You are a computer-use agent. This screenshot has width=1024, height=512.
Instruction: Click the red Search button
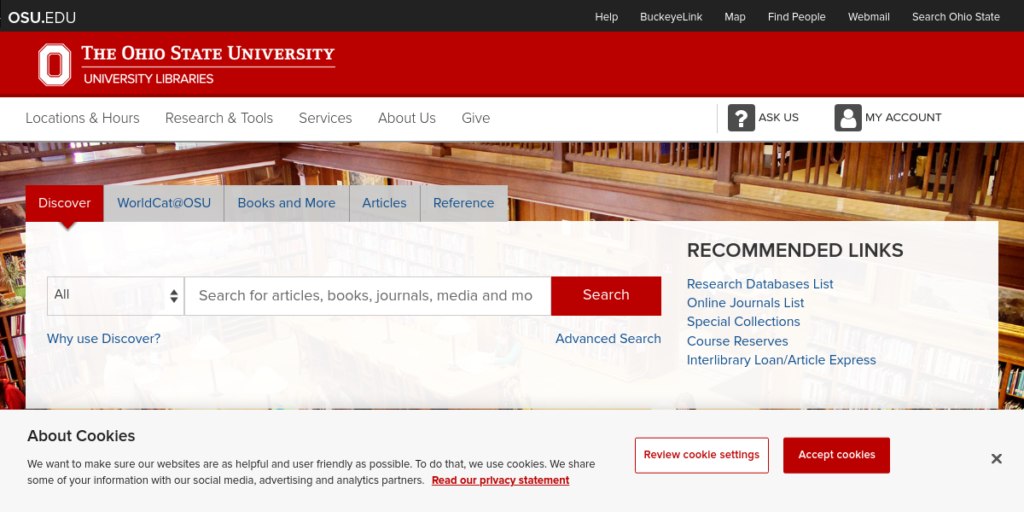click(606, 295)
